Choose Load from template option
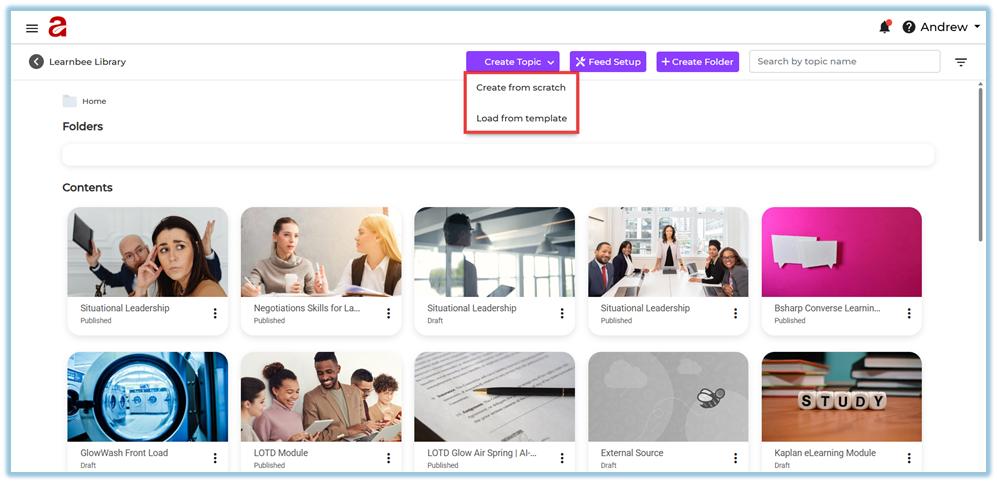This screenshot has height=483, width=997. tap(521, 118)
